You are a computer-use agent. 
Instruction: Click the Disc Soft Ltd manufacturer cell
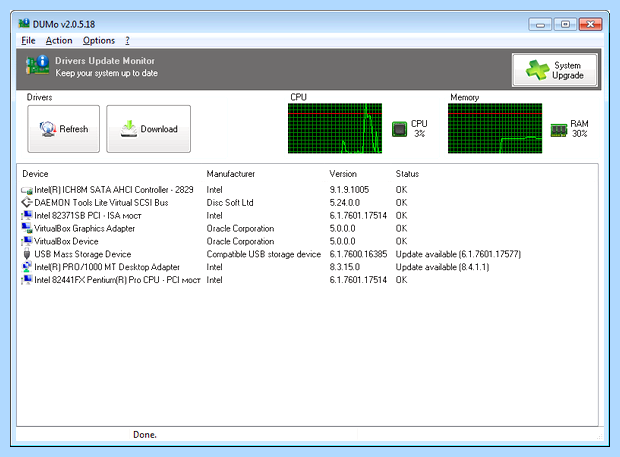tap(230, 203)
